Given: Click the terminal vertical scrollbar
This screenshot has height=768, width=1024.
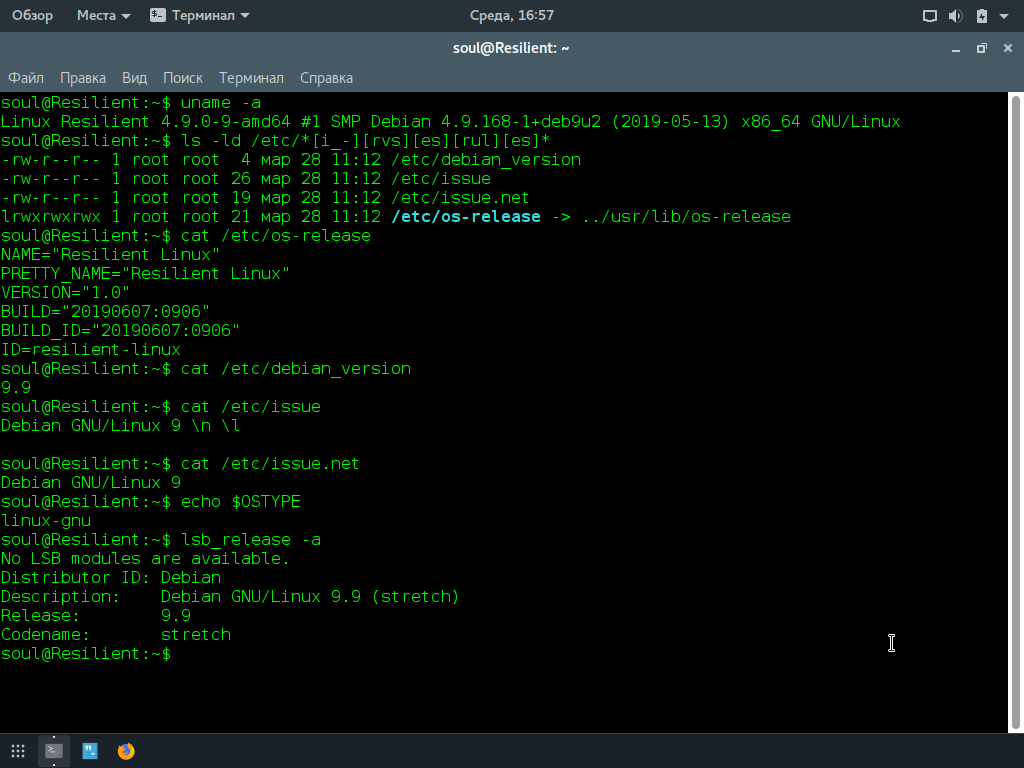Looking at the screenshot, I should point(1016,411).
